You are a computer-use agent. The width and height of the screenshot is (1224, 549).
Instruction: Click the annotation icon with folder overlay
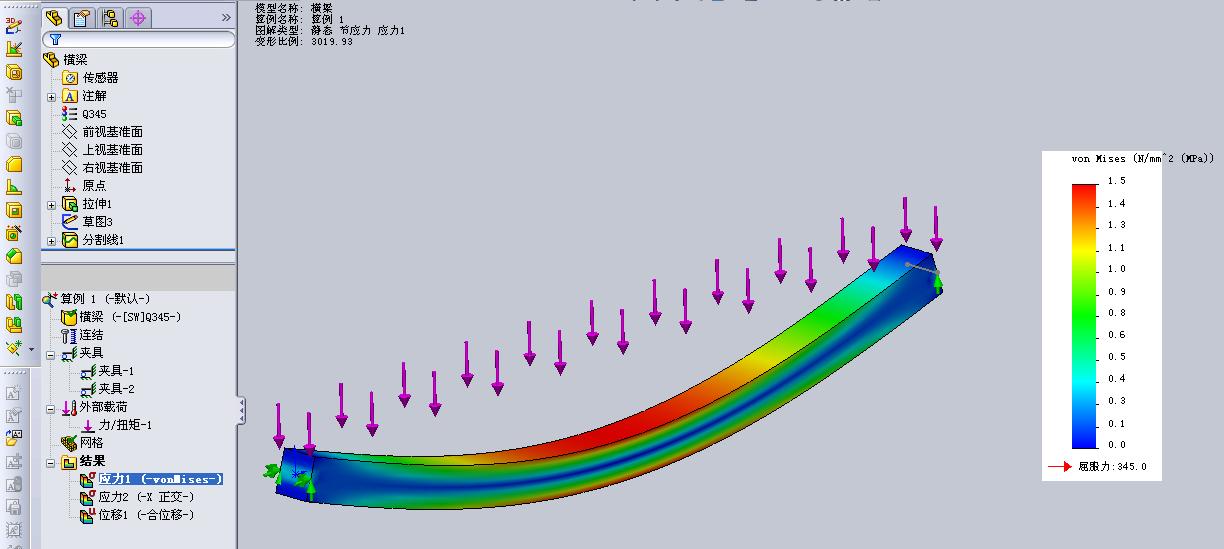click(x=14, y=438)
